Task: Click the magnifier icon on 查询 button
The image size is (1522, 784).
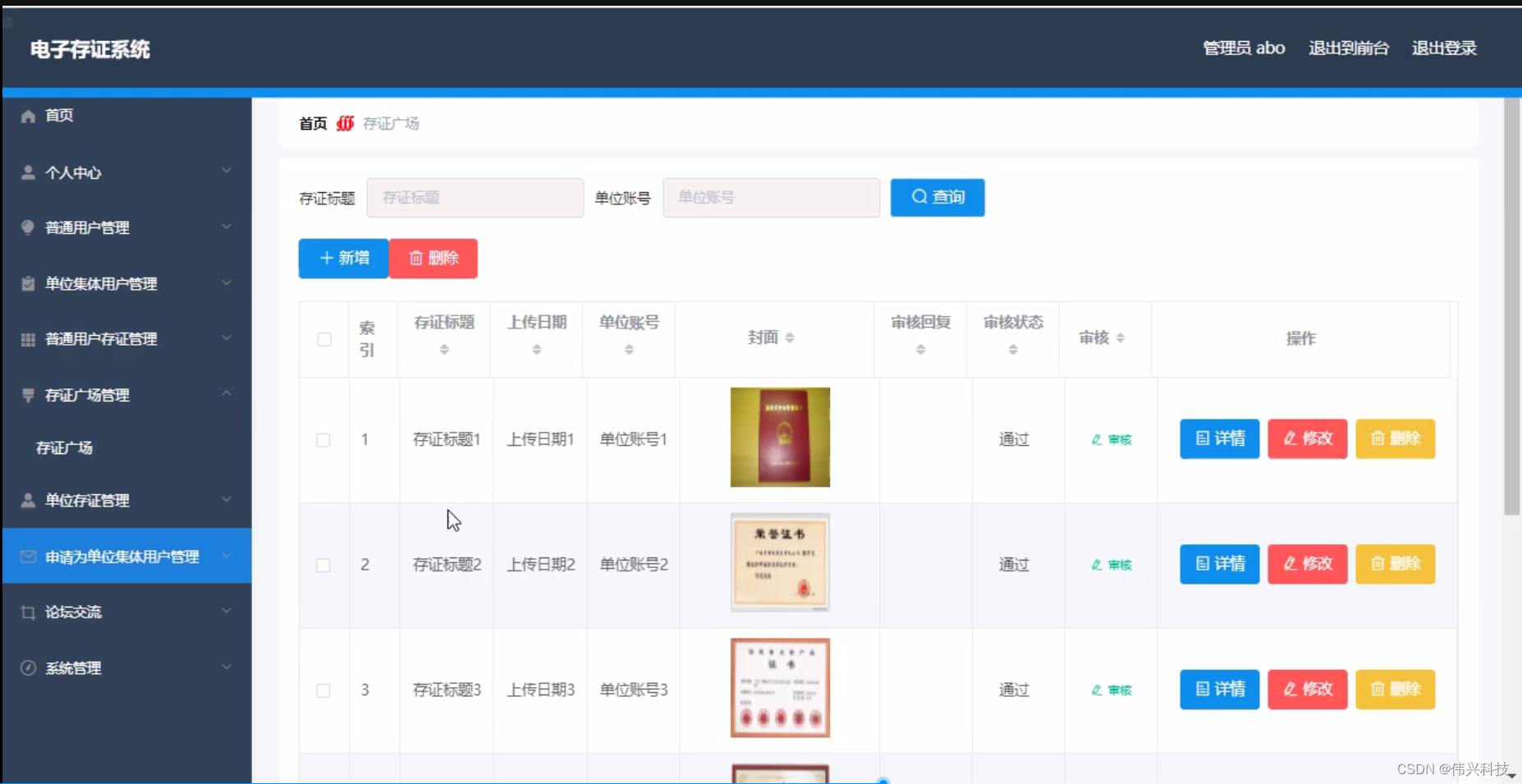Action: tap(920, 197)
